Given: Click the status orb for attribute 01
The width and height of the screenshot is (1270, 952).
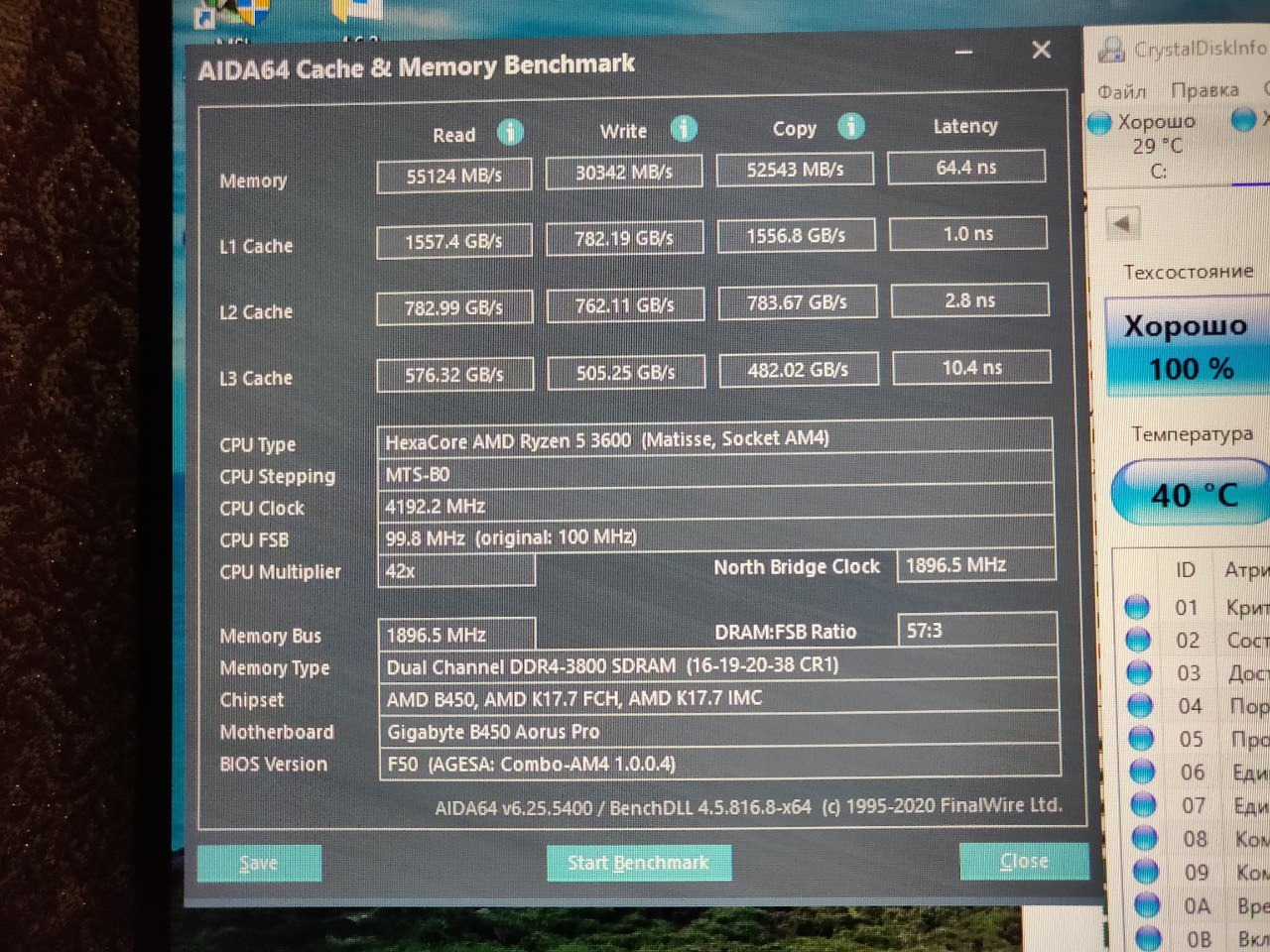Looking at the screenshot, I should tap(1137, 607).
